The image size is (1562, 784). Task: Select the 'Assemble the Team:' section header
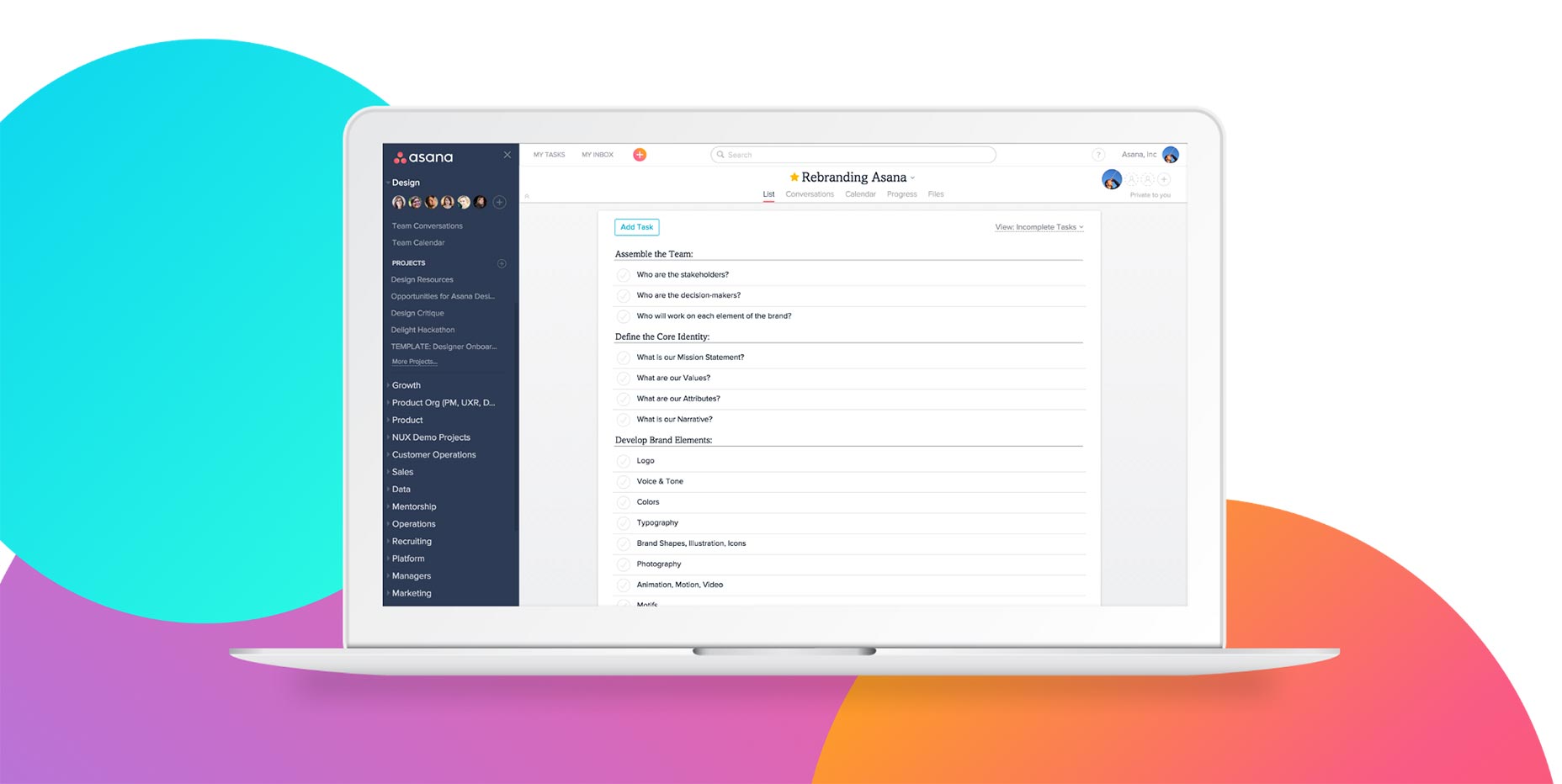click(x=654, y=254)
